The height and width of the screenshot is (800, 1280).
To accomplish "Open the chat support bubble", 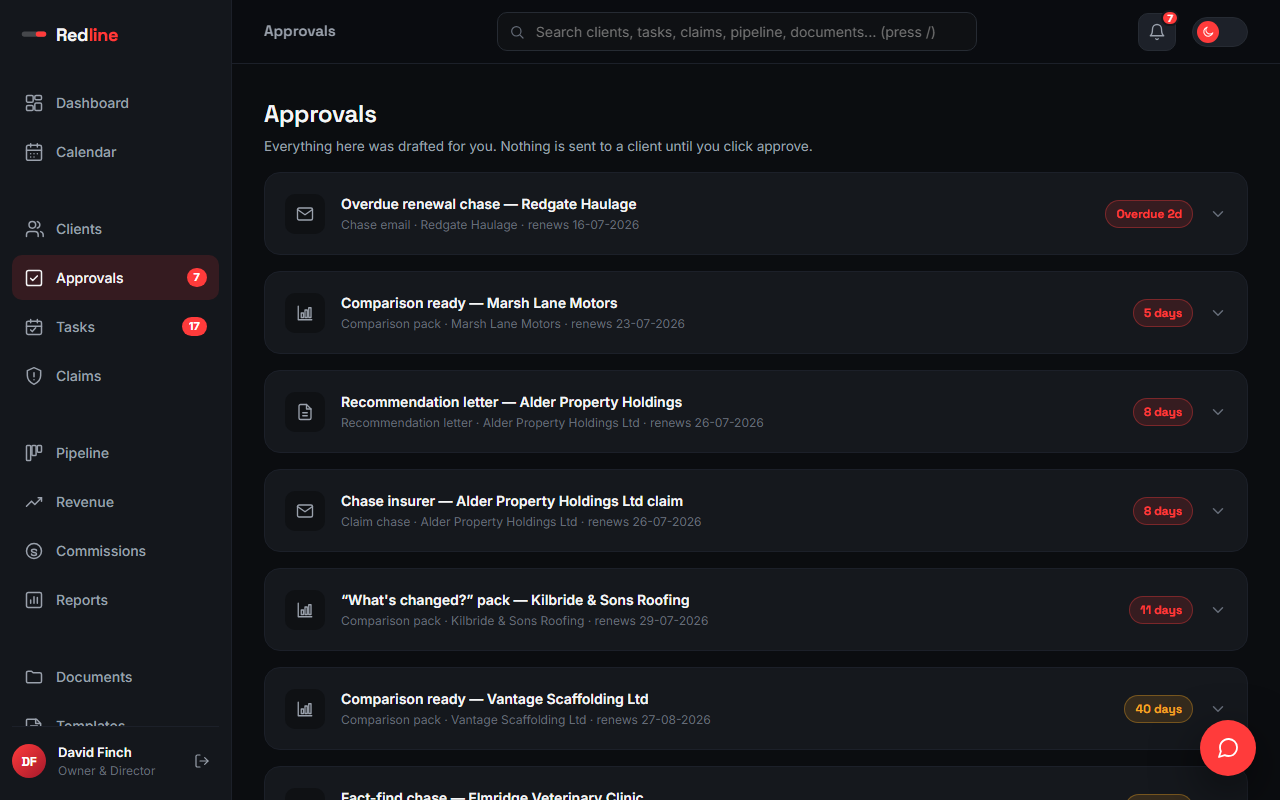I will point(1228,748).
